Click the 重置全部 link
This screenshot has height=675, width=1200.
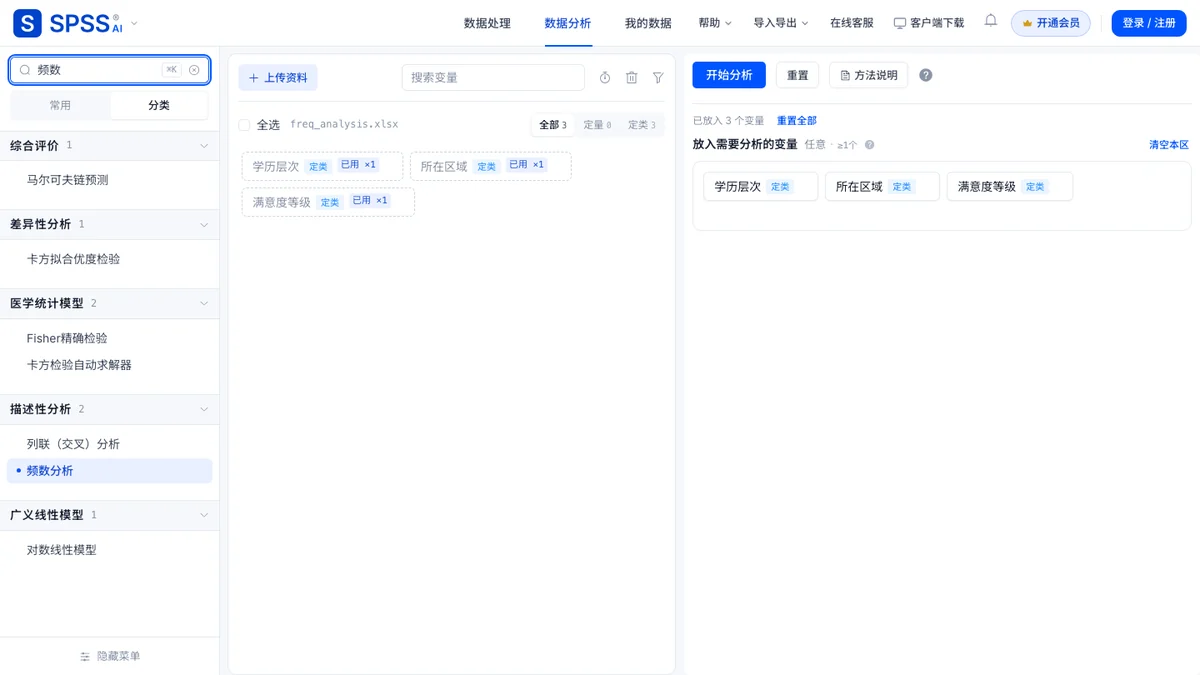797,121
